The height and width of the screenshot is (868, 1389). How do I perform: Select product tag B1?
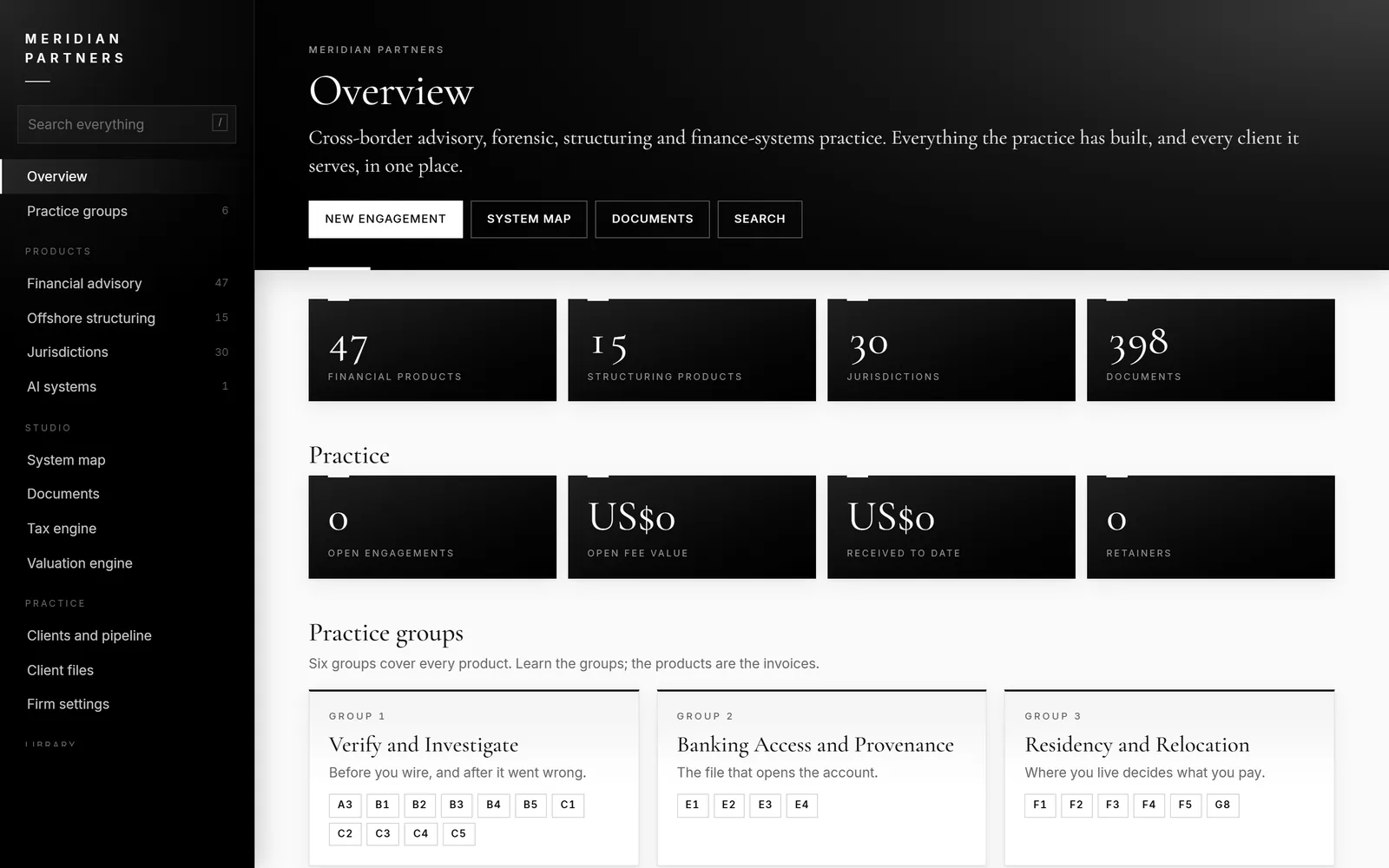tap(382, 806)
